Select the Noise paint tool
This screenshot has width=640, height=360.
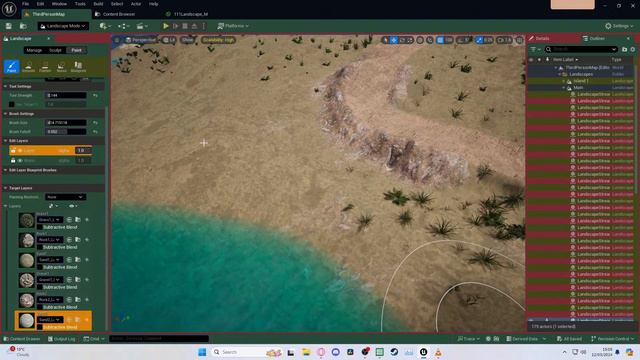[x=61, y=67]
